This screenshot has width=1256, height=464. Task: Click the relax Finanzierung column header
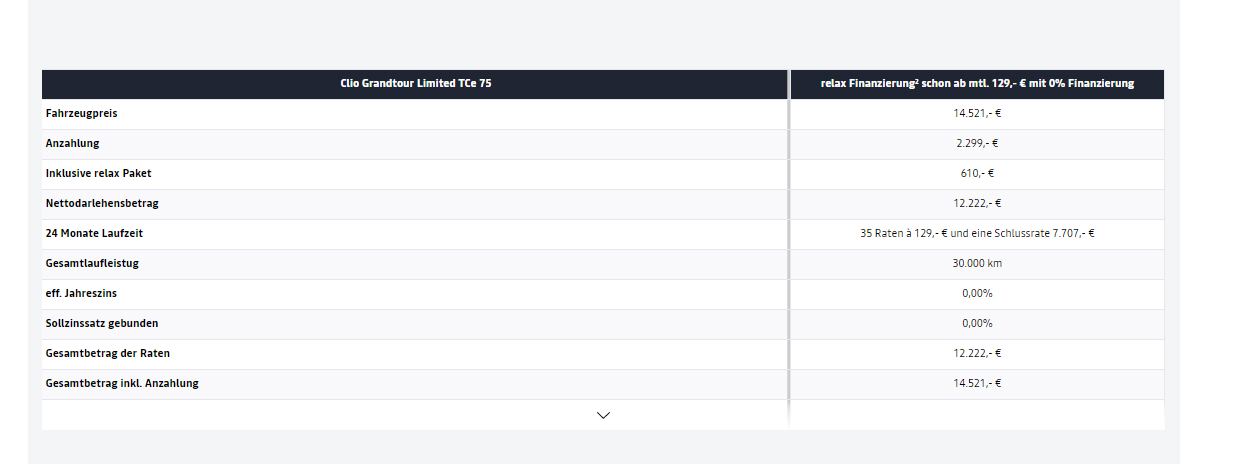[x=977, y=84]
